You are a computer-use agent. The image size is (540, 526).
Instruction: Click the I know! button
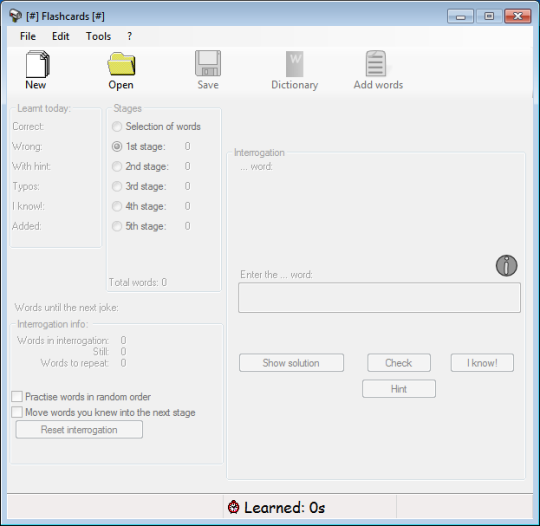point(482,363)
